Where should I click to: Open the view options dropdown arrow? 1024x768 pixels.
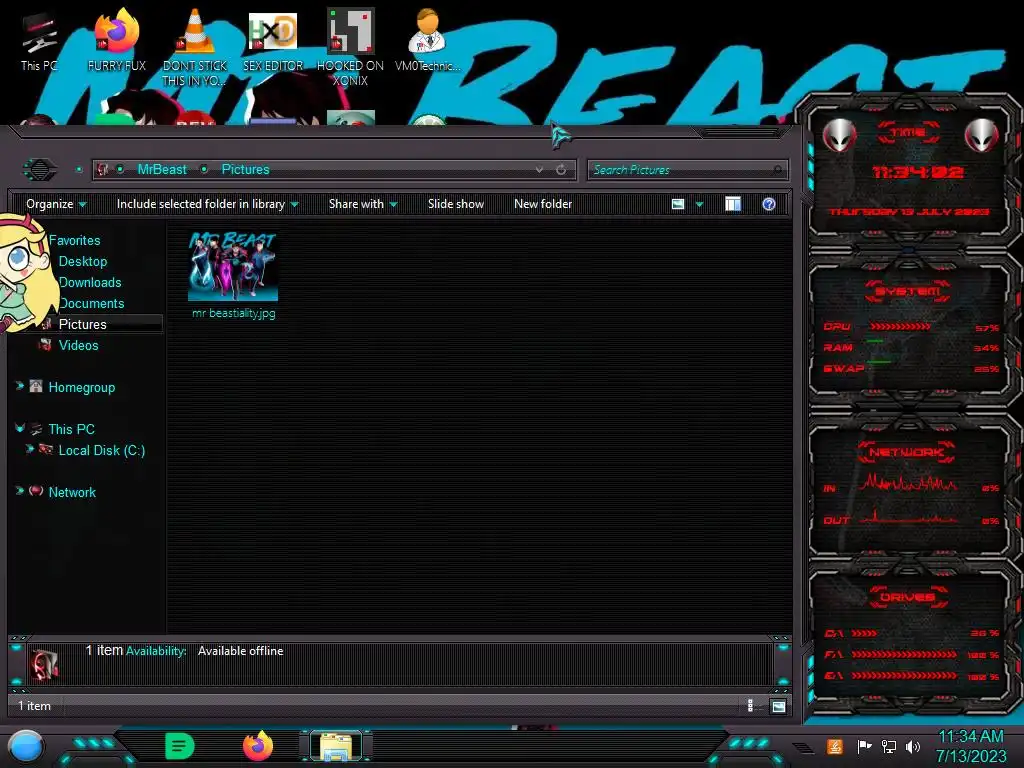pos(699,204)
